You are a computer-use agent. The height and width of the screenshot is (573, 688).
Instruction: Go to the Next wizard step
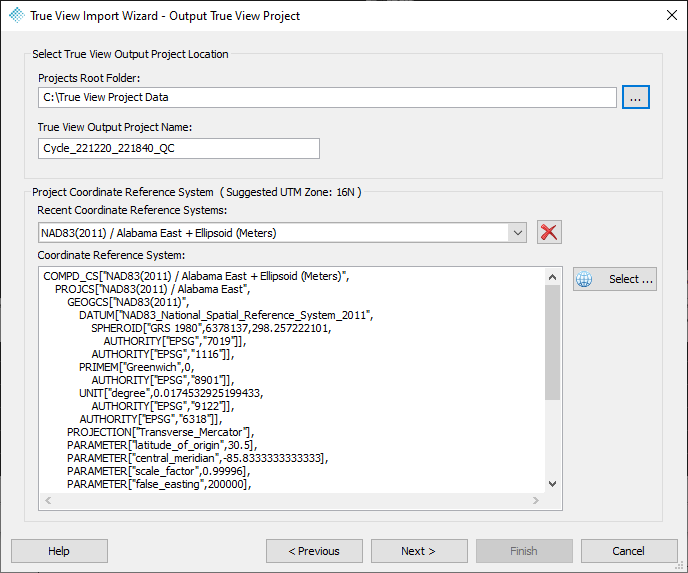pos(419,551)
